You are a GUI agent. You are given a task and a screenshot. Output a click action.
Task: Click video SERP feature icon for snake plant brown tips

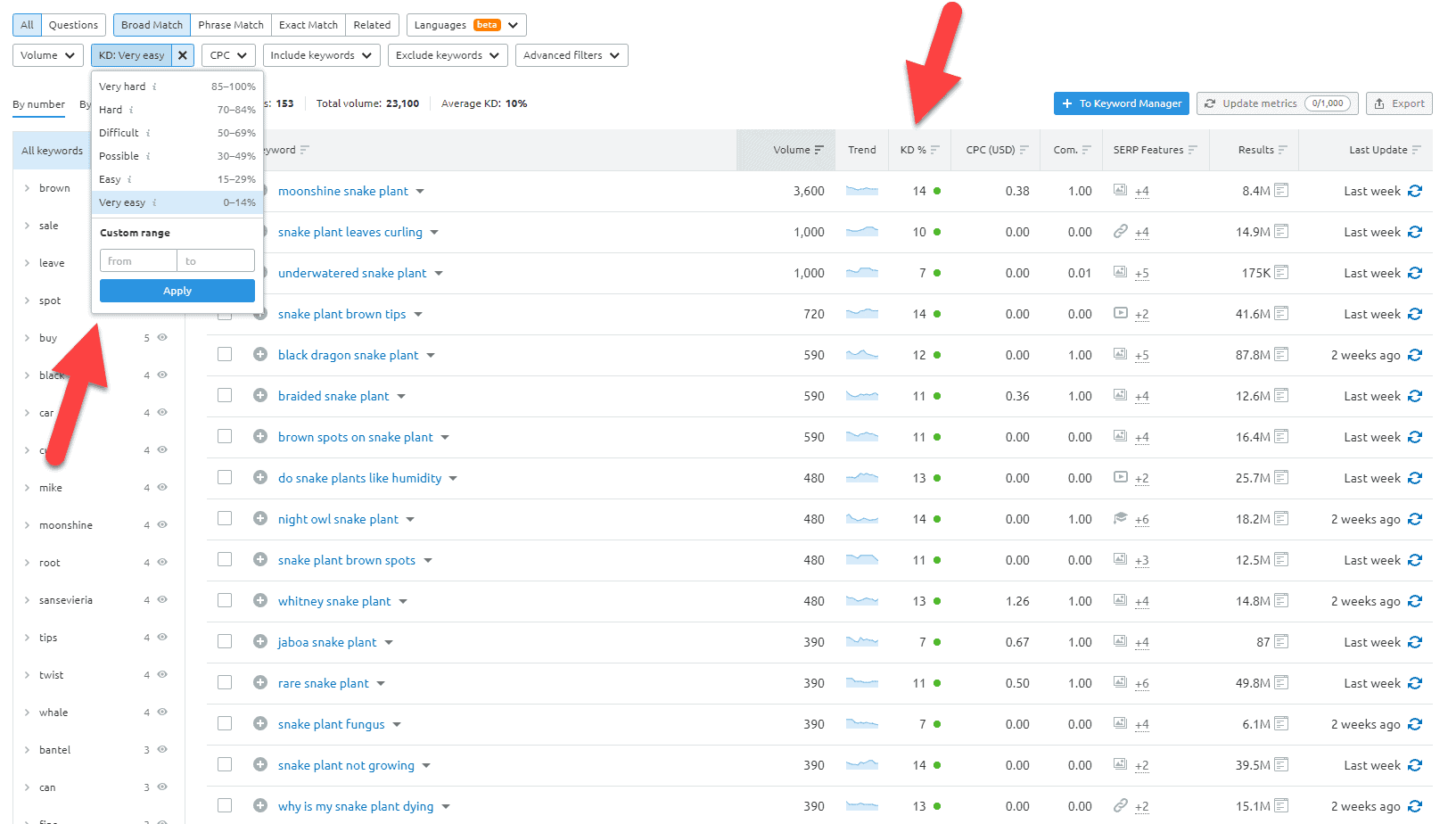pos(1121,313)
